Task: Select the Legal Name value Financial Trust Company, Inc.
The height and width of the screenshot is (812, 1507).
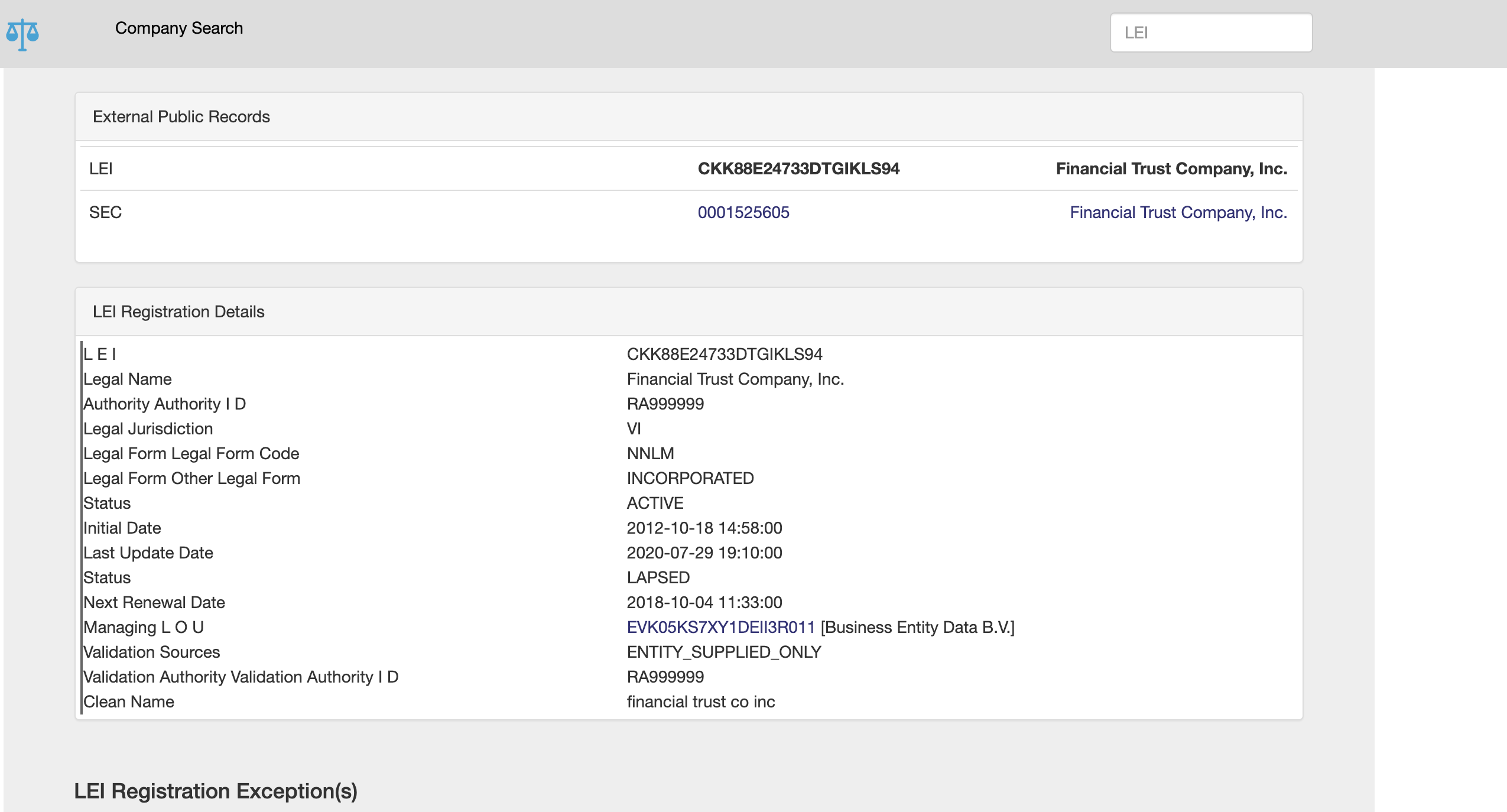Action: click(x=735, y=379)
